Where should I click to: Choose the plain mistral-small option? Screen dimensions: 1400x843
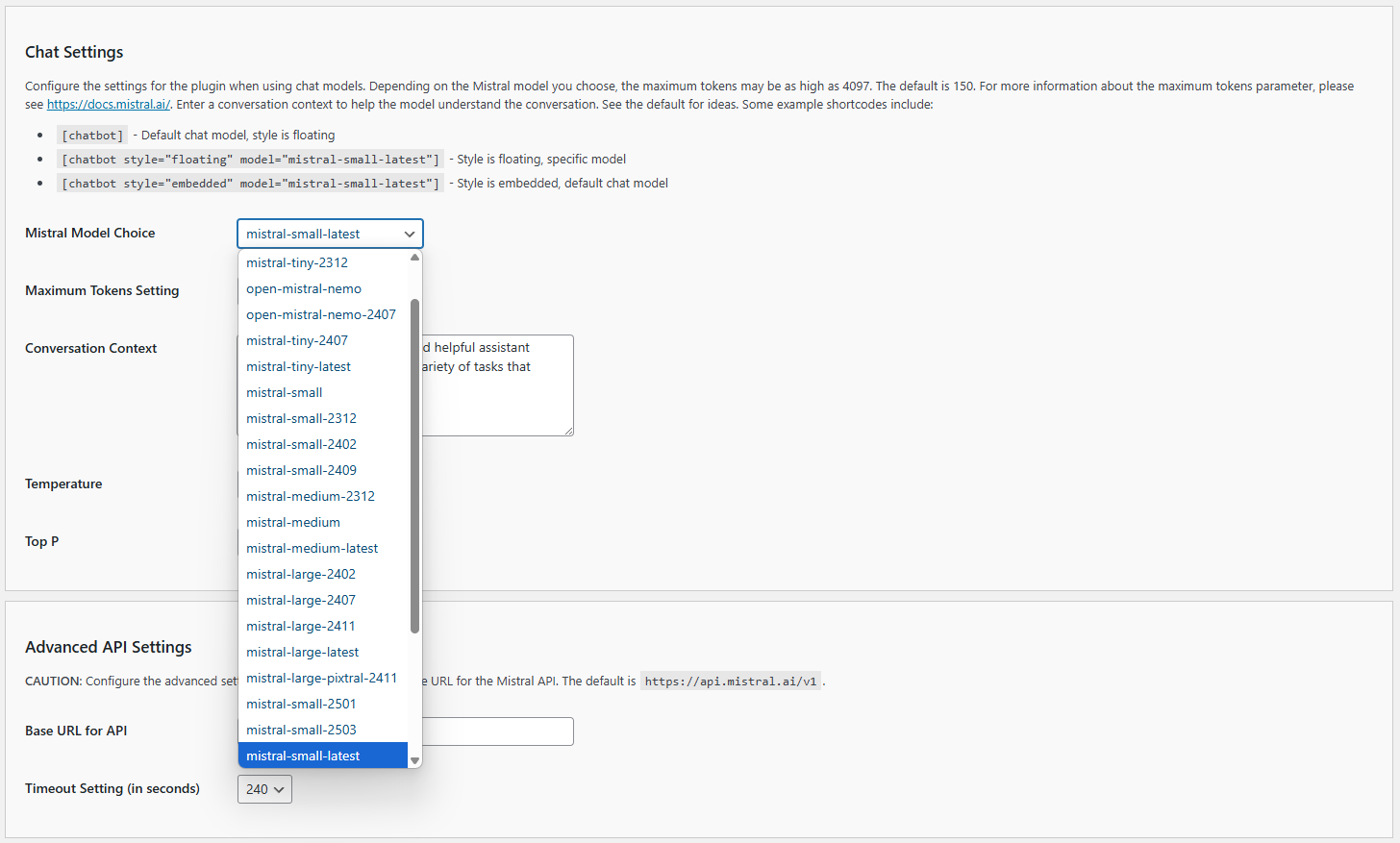click(323, 392)
